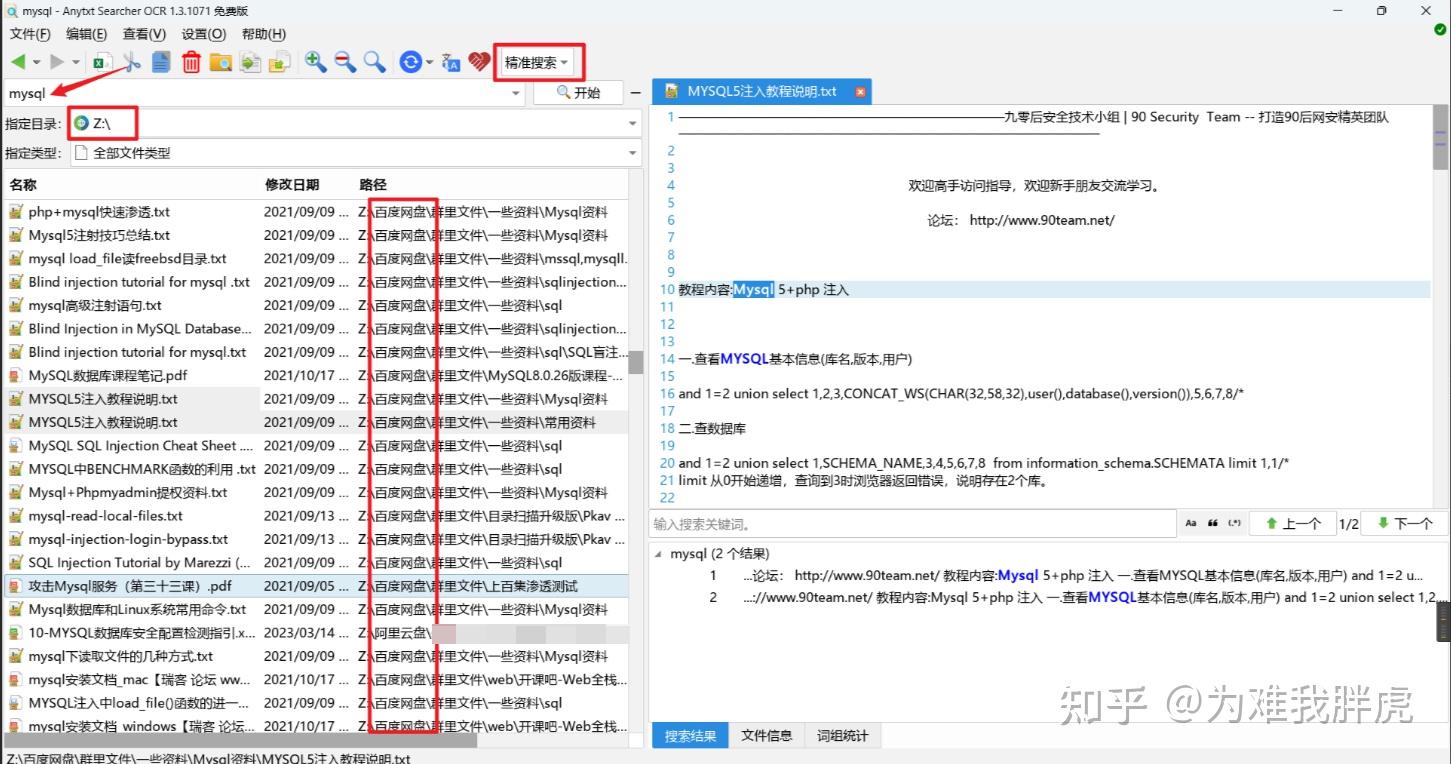Screen dimensions: 1451x764
Task: Activate the Zoom In magnifier icon
Action: click(x=314, y=61)
